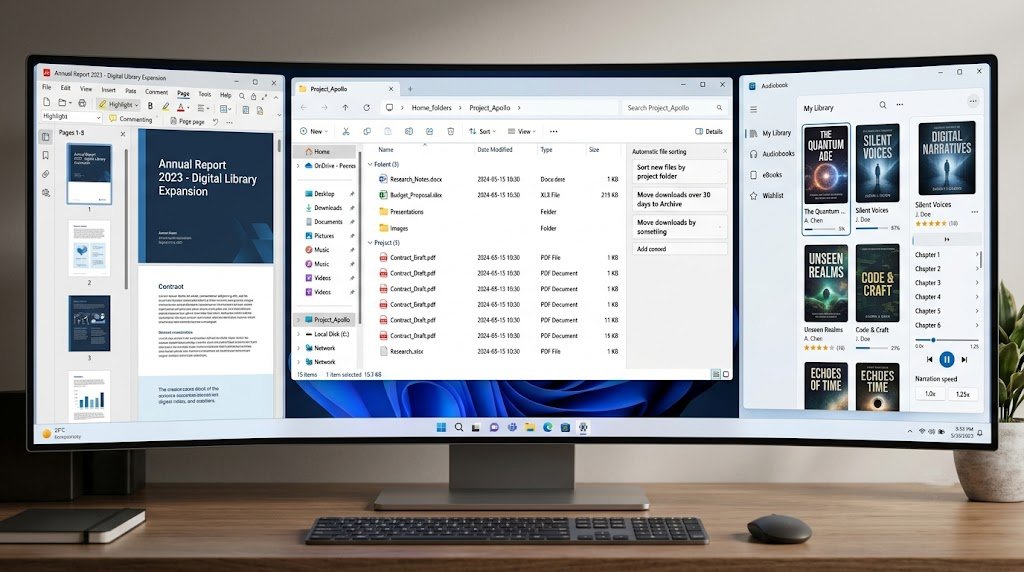
Task: Click the search magnifier in PDF menu bar
Action: [x=242, y=96]
